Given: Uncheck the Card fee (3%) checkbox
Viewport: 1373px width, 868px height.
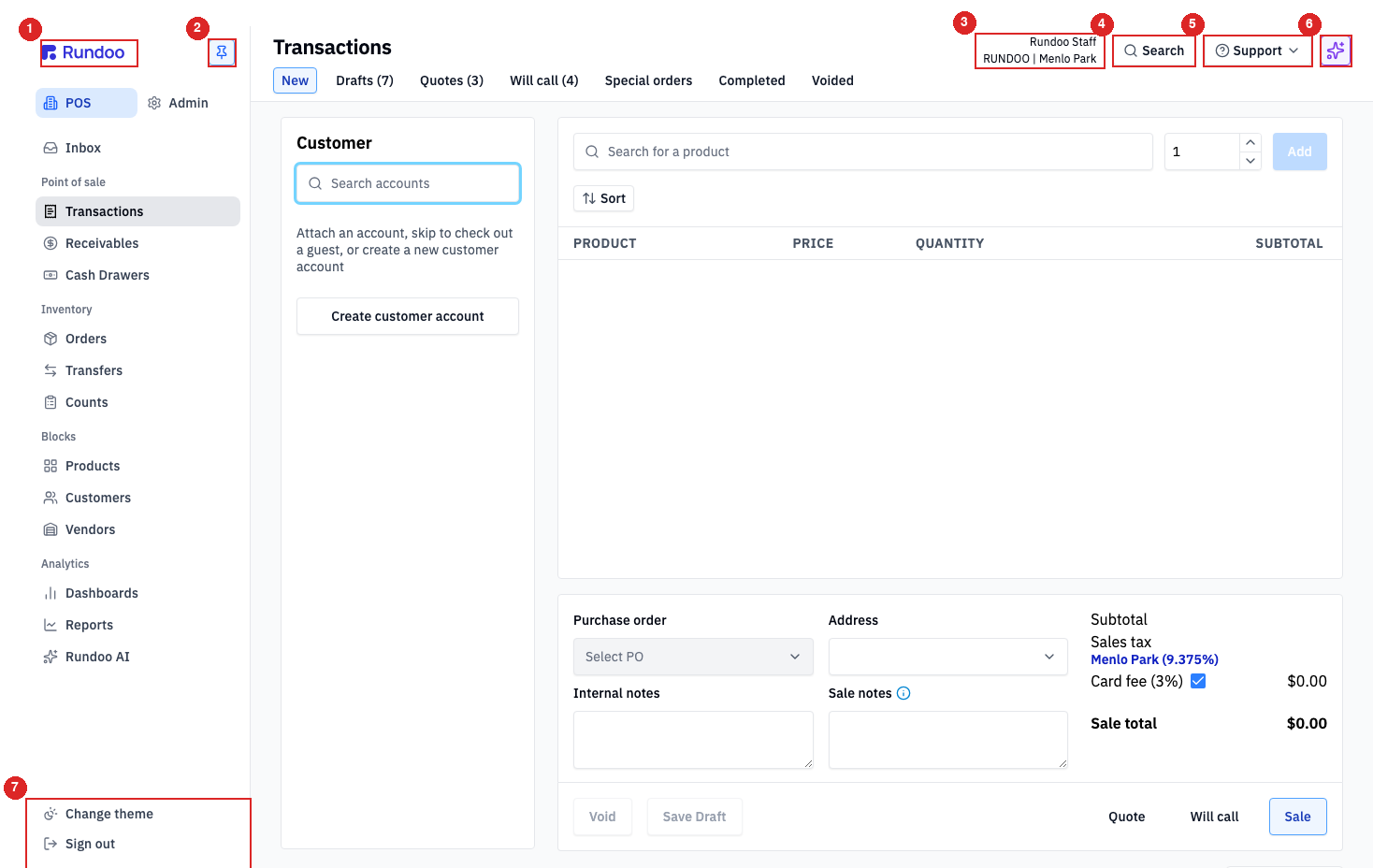Looking at the screenshot, I should coord(1198,681).
